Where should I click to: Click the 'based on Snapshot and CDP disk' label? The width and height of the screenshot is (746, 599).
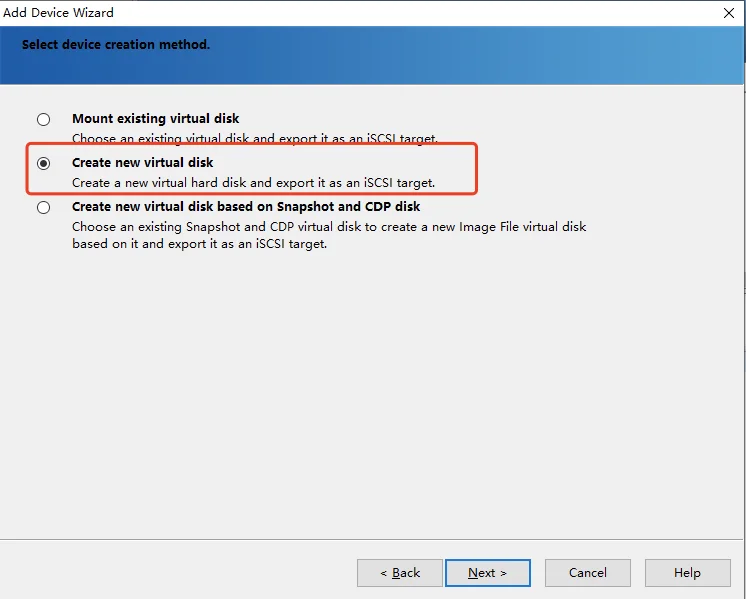[318, 206]
